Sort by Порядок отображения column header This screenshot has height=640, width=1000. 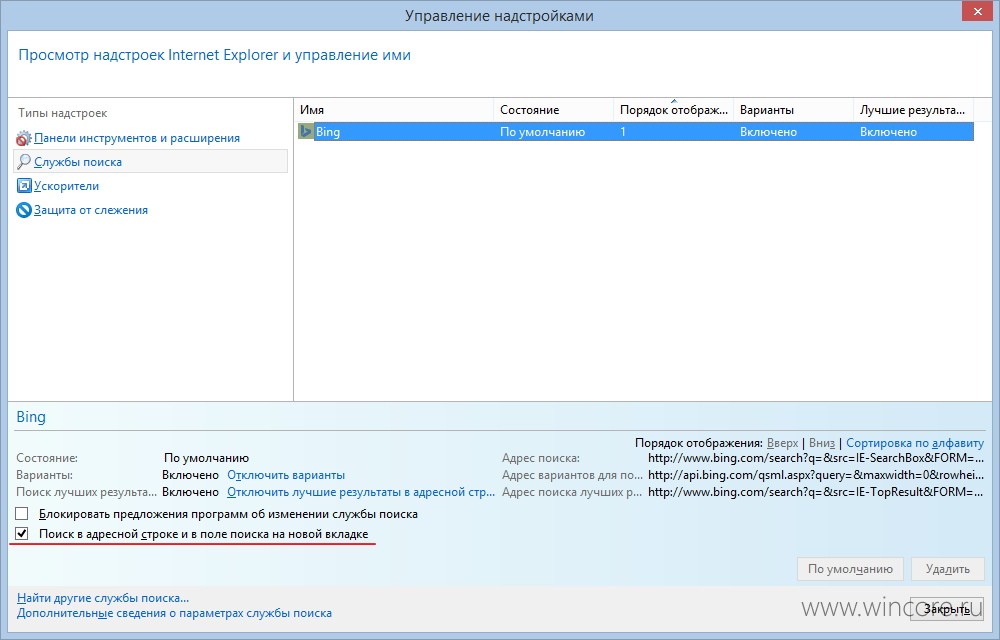pos(673,110)
